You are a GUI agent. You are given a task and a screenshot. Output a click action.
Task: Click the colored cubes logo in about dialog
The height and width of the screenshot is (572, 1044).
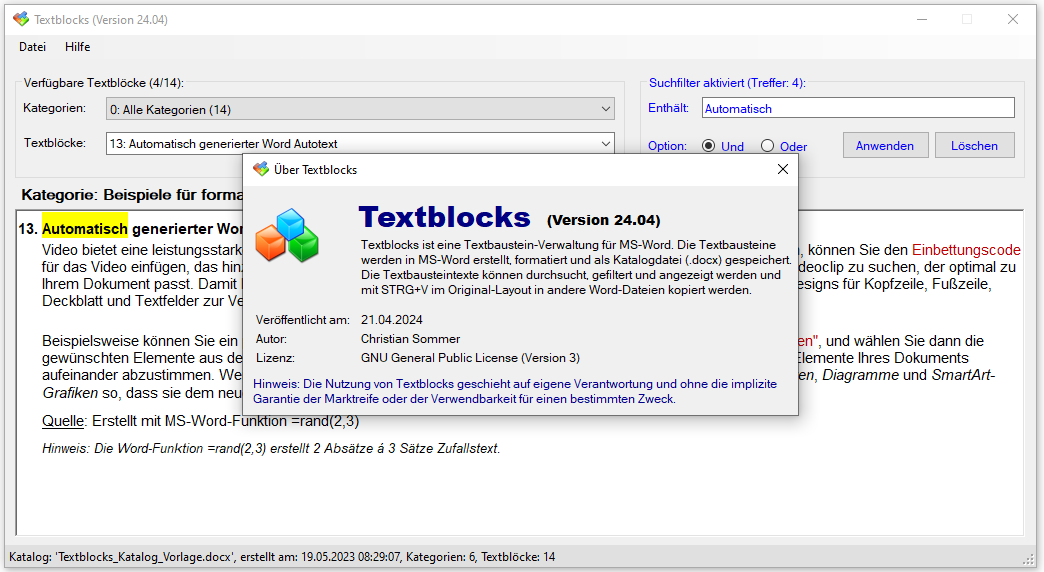[x=287, y=235]
